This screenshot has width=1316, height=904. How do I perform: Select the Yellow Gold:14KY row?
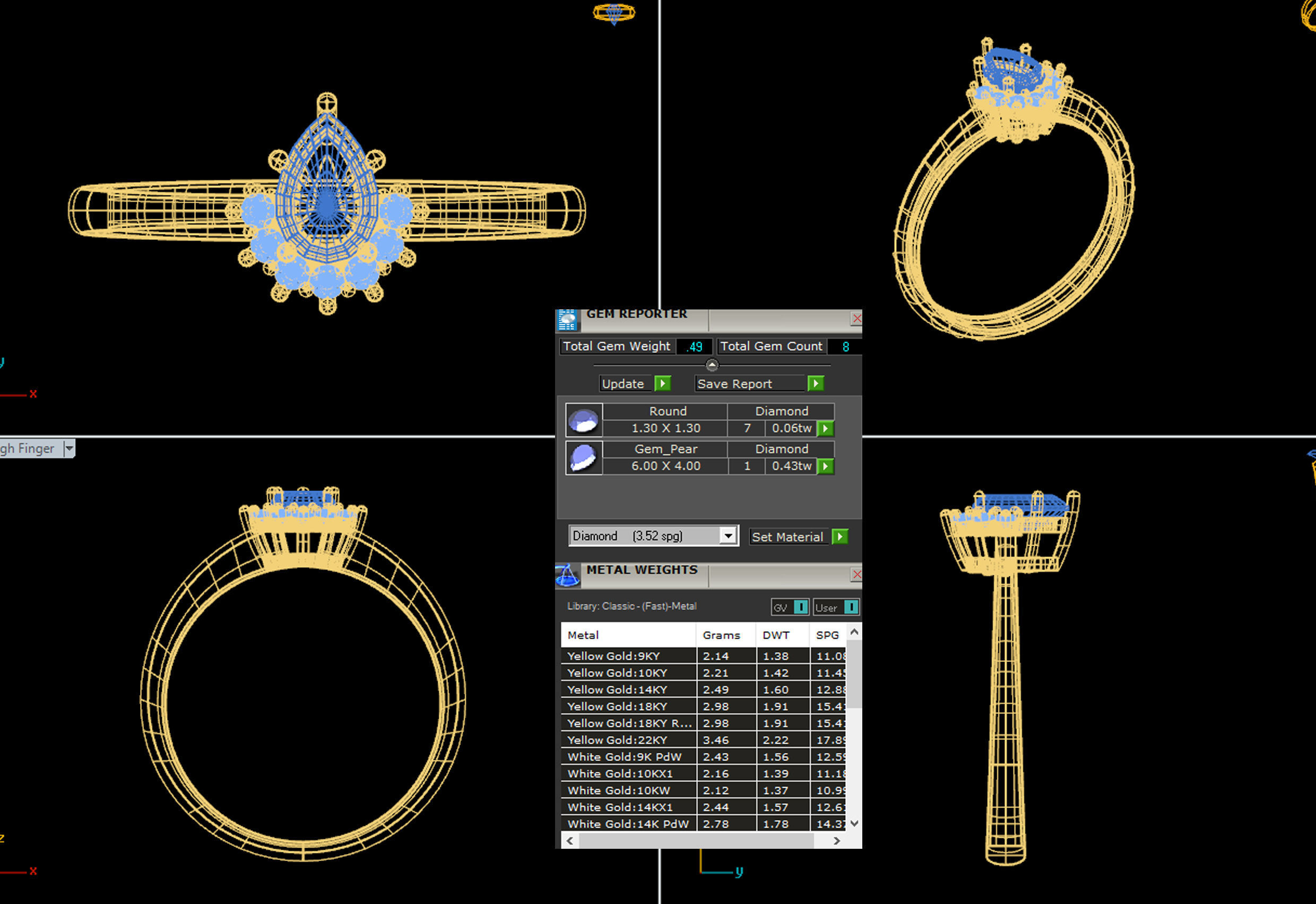pyautogui.click(x=703, y=690)
